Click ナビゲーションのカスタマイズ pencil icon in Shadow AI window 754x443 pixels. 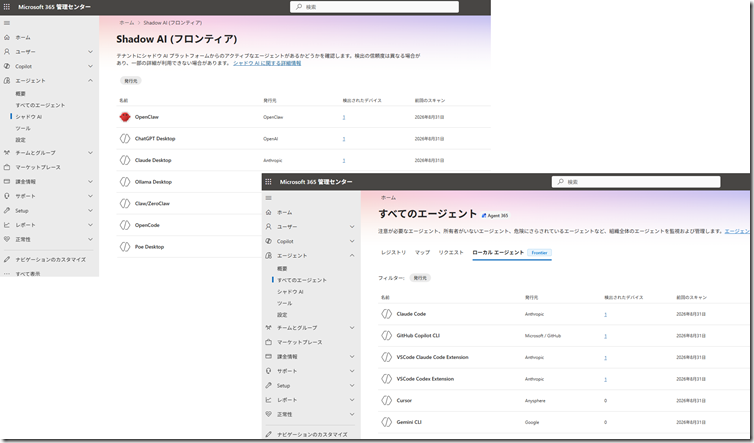[x=7, y=259]
